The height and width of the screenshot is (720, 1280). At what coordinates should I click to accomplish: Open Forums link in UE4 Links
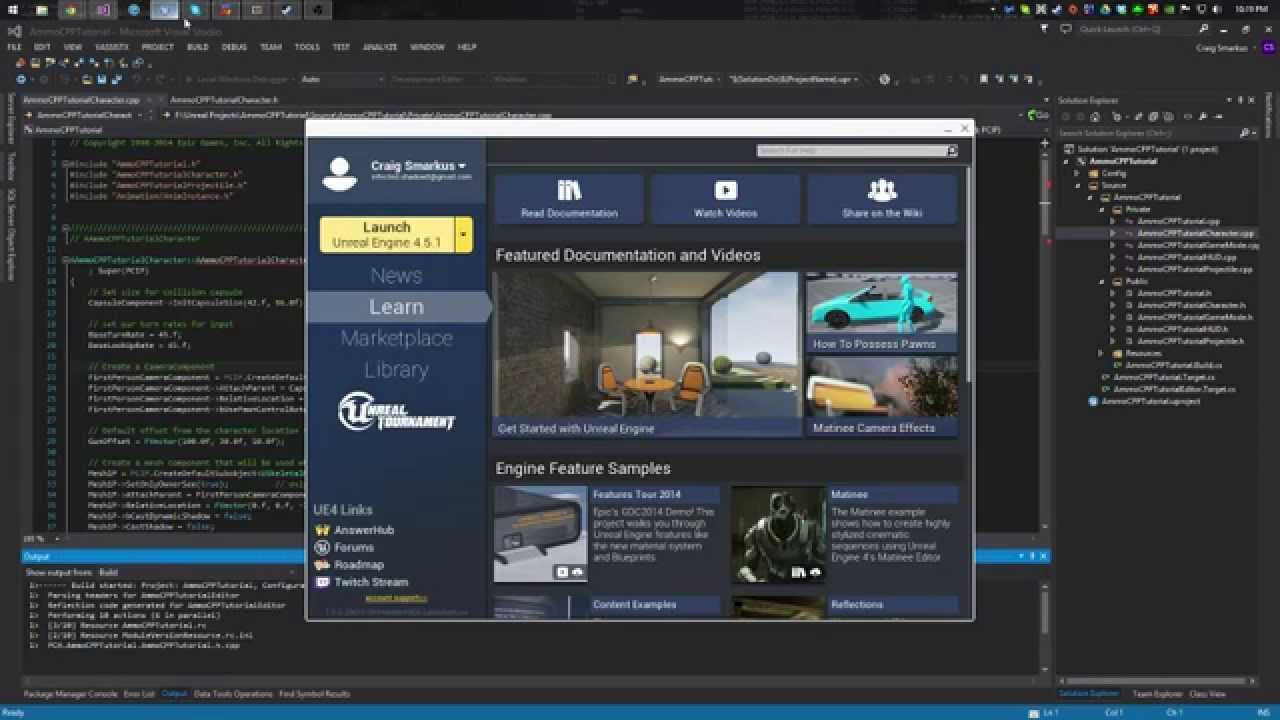pyautogui.click(x=354, y=547)
